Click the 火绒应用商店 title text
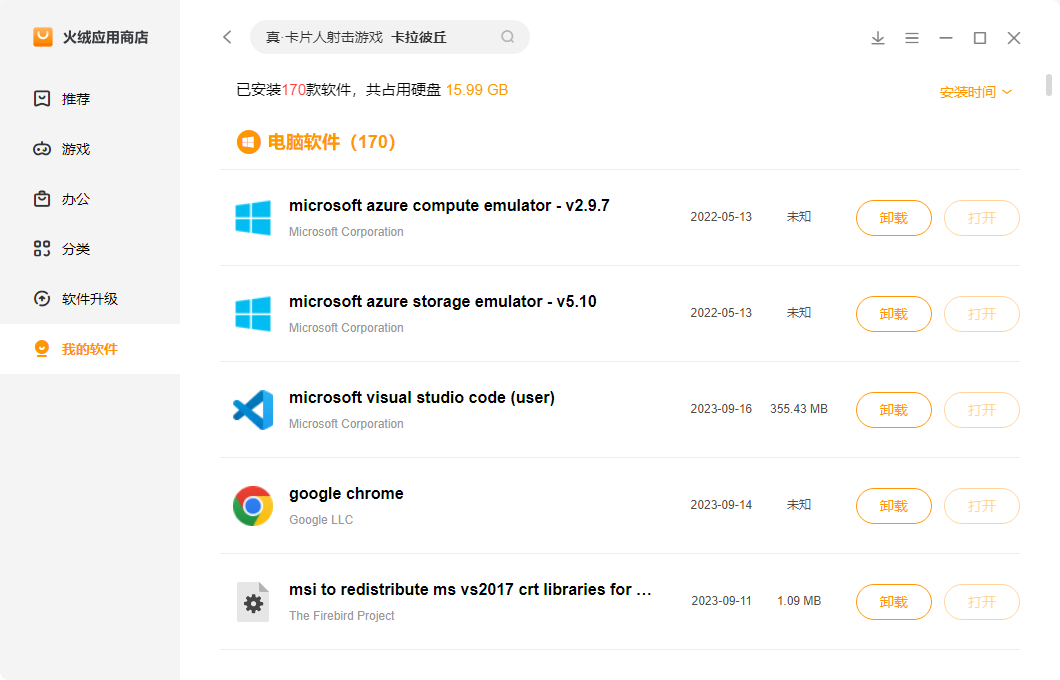Screen dimensions: 1060x680 pos(105,37)
